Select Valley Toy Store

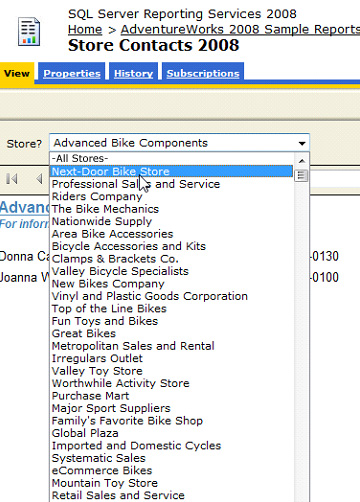point(172,371)
